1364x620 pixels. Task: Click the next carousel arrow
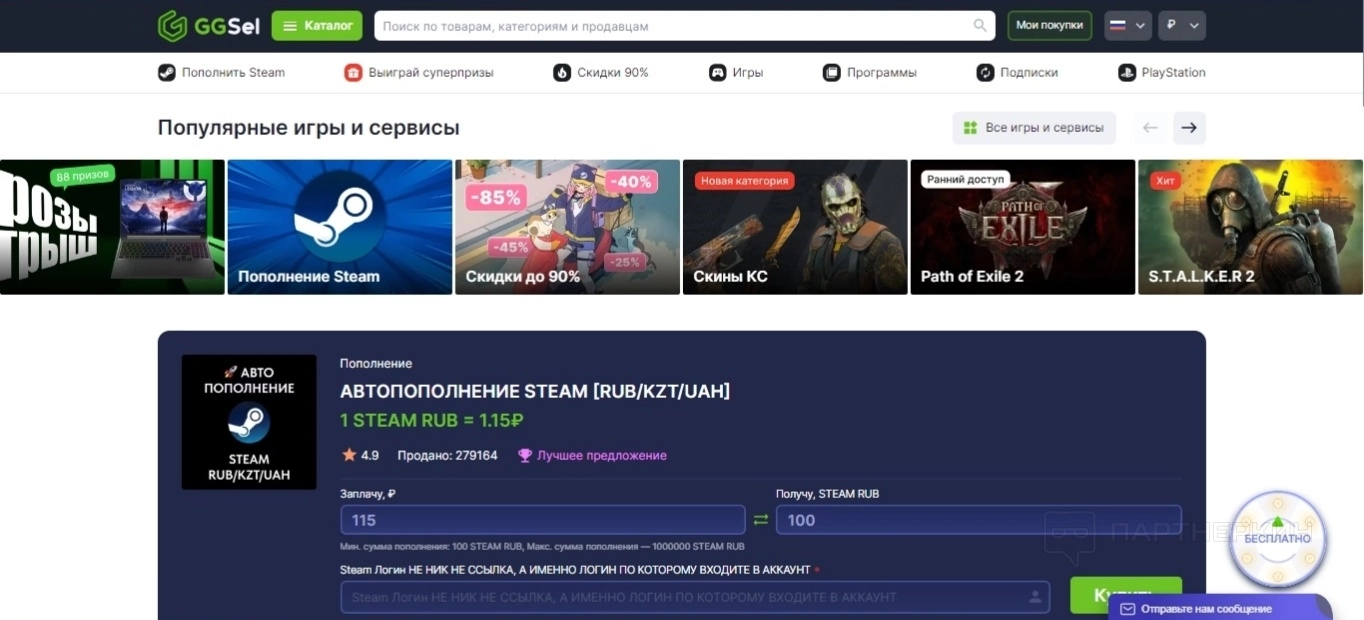(x=1189, y=128)
